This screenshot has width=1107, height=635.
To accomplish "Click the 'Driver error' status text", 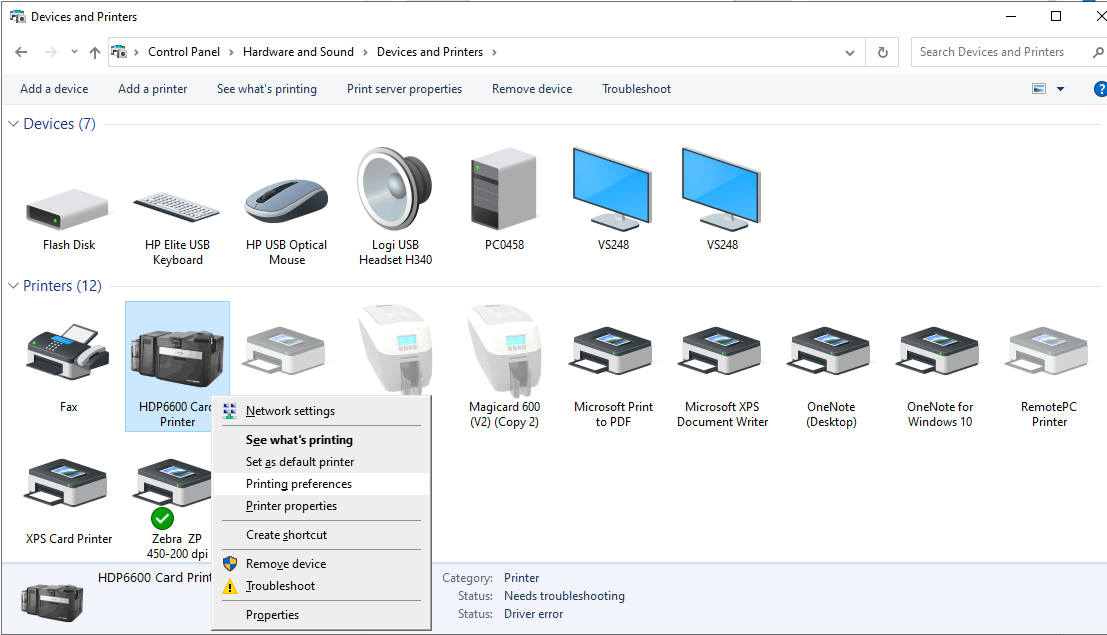I will point(534,615).
